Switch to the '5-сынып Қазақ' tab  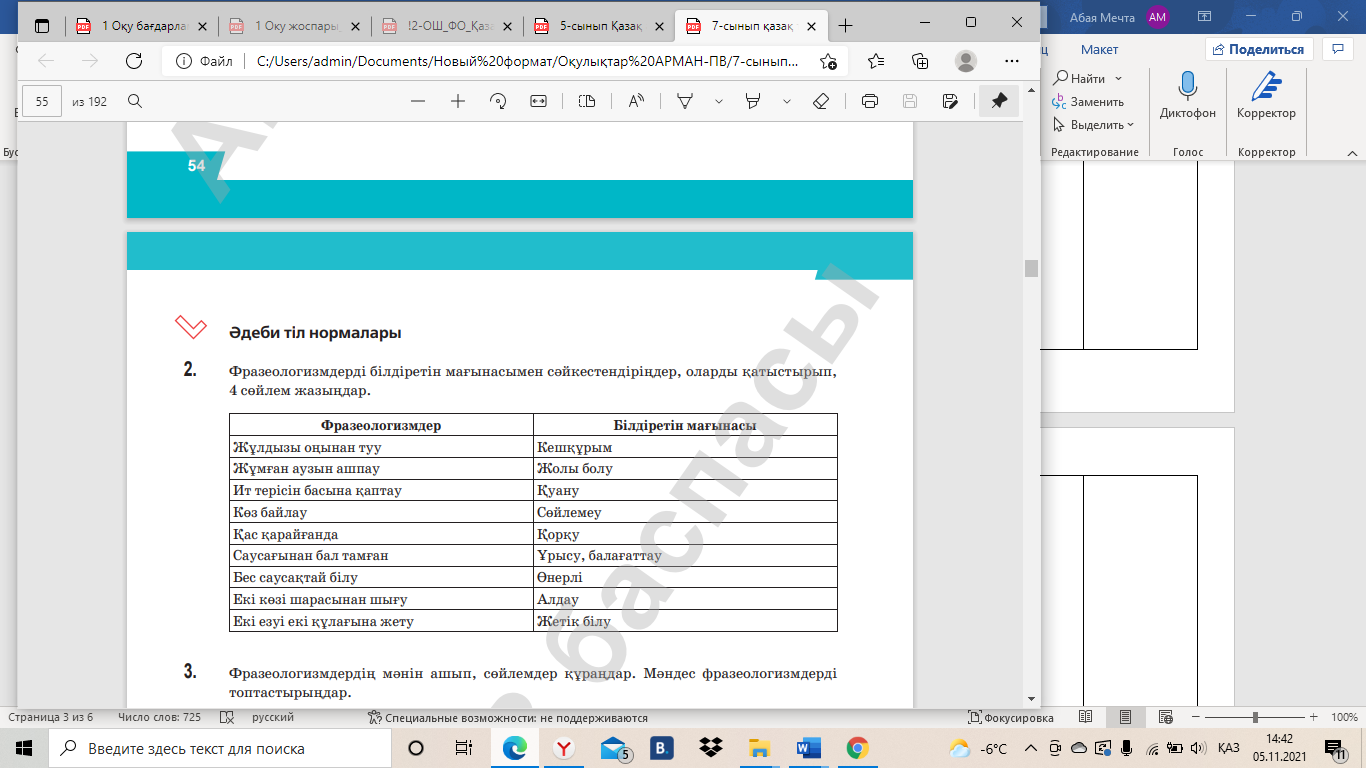coord(599,25)
